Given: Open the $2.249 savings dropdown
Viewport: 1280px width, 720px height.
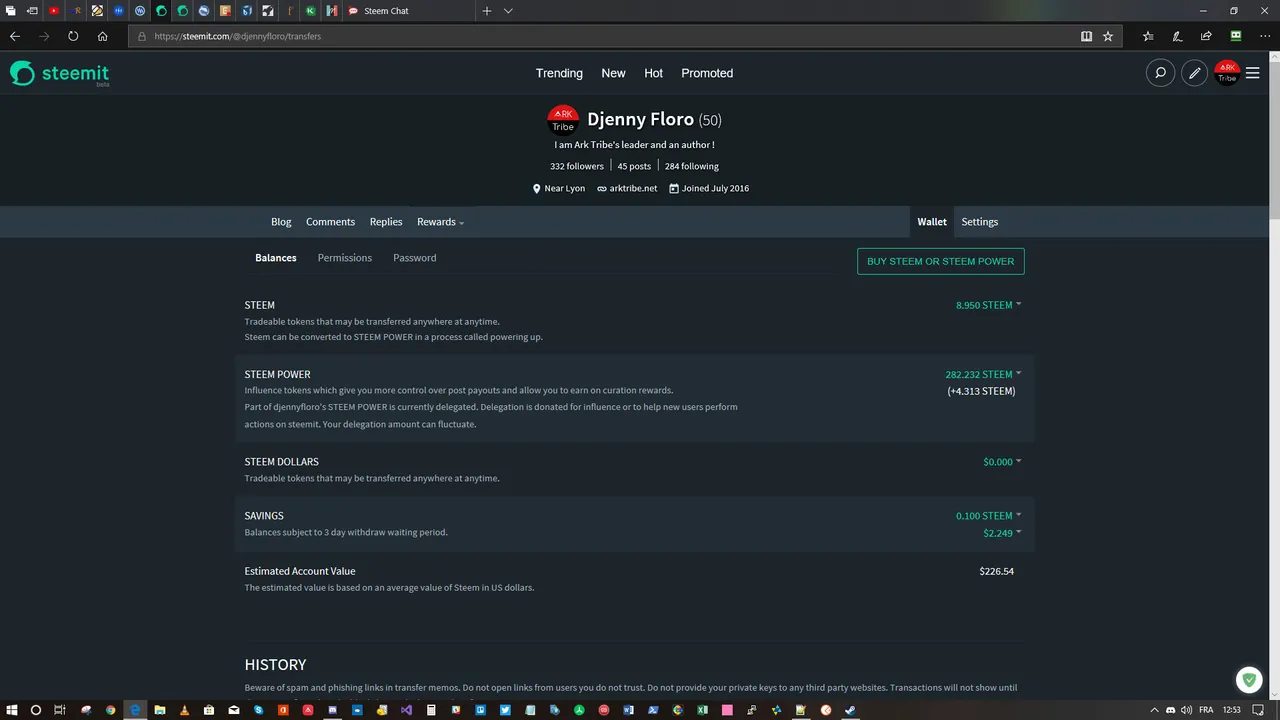Looking at the screenshot, I should (1002, 533).
